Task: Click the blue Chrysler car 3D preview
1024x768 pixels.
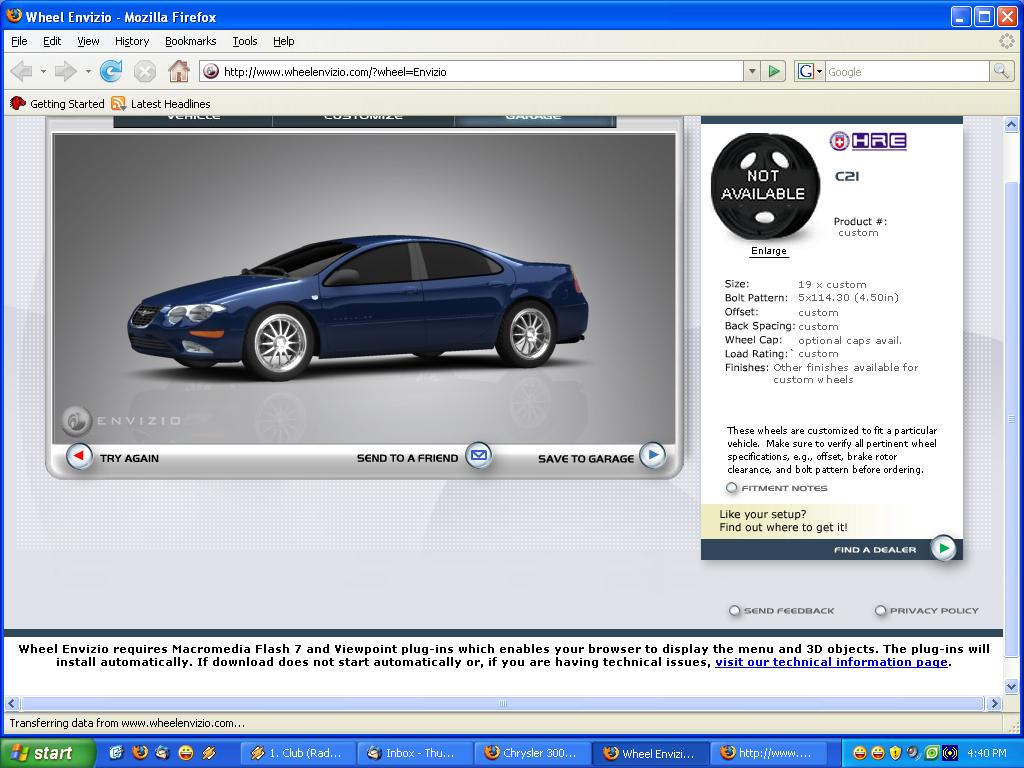Action: click(x=358, y=307)
